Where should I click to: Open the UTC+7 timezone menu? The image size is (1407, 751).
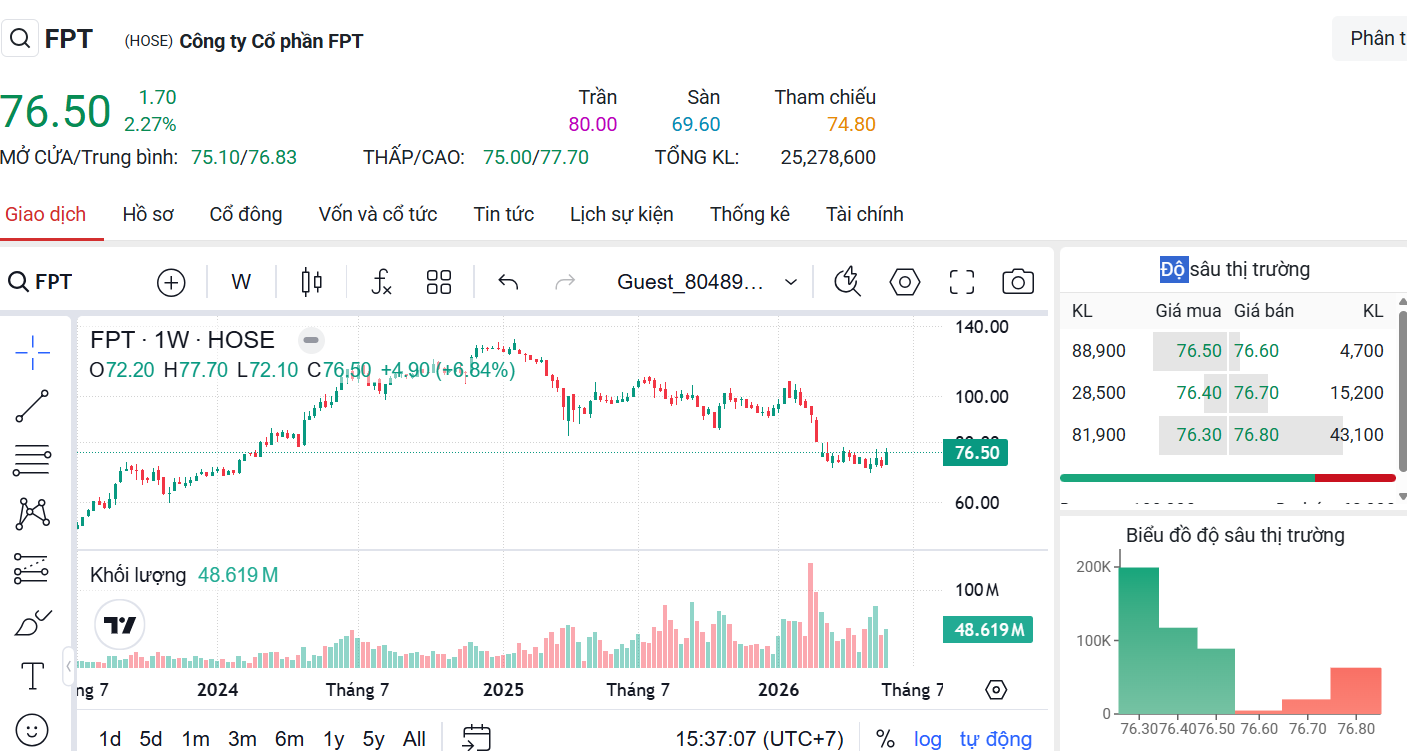pos(760,739)
